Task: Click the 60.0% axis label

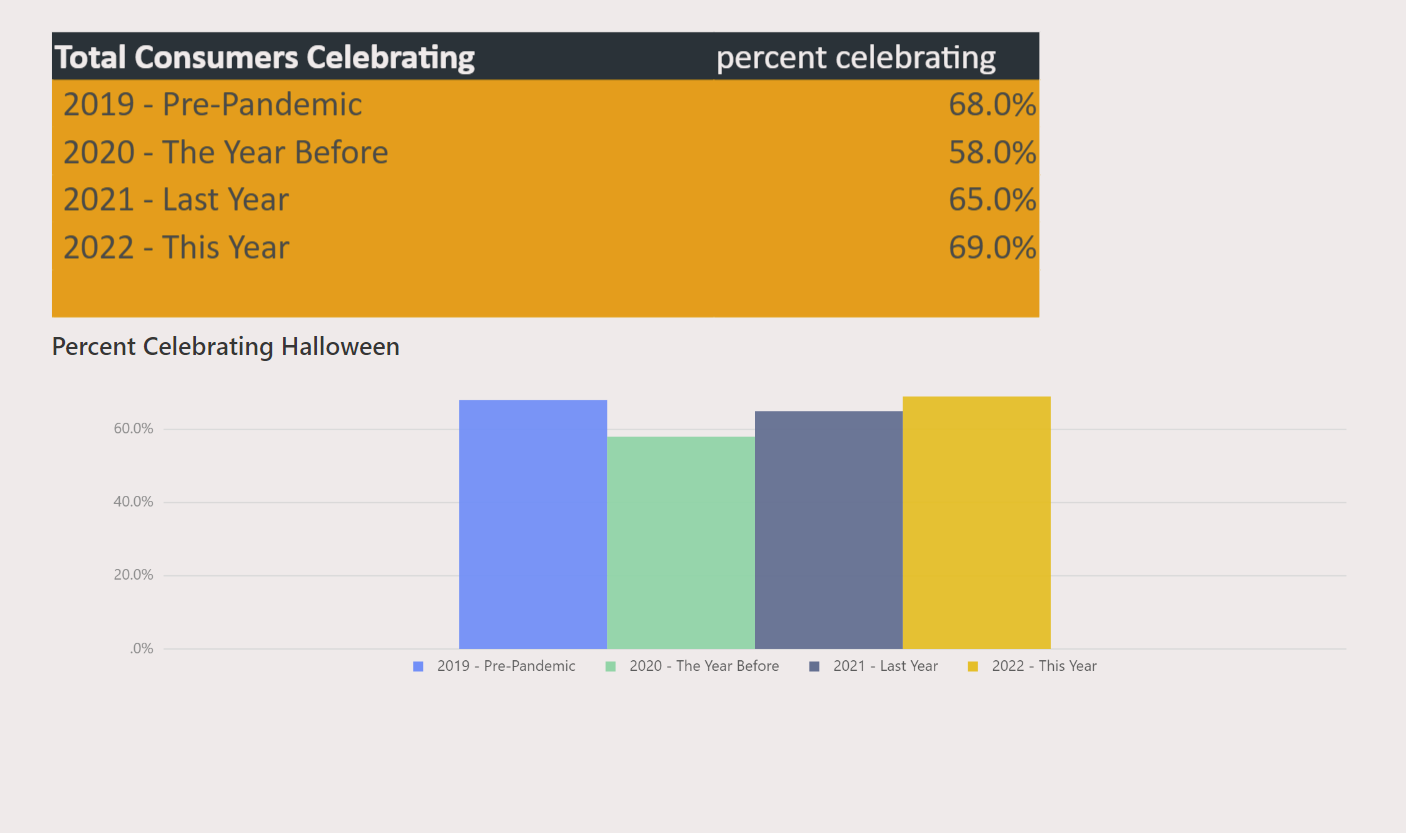Action: [x=133, y=429]
